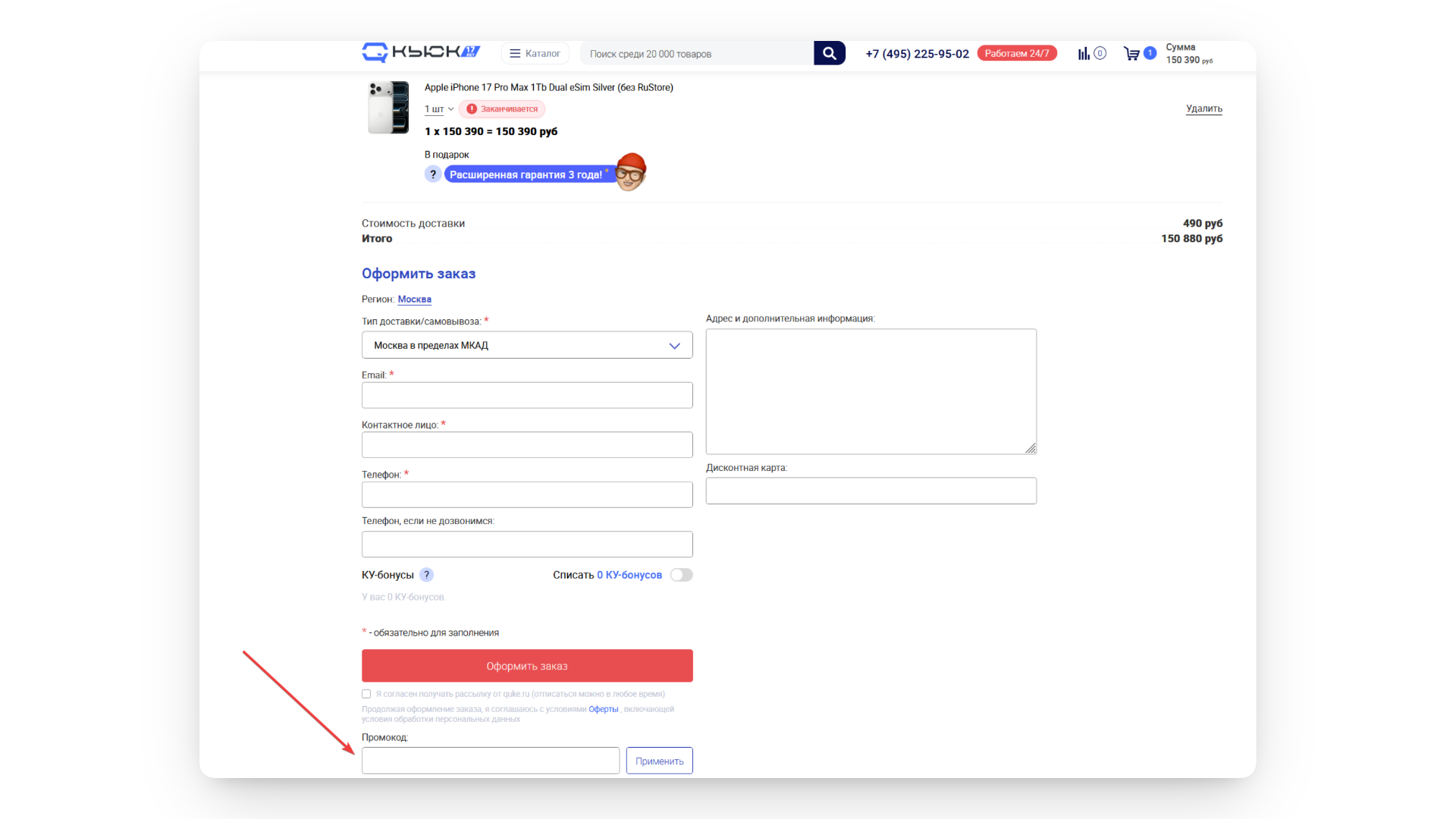Image resolution: width=1456 pixels, height=819 pixels.
Task: Change region via the Москва link
Action: [x=415, y=300]
